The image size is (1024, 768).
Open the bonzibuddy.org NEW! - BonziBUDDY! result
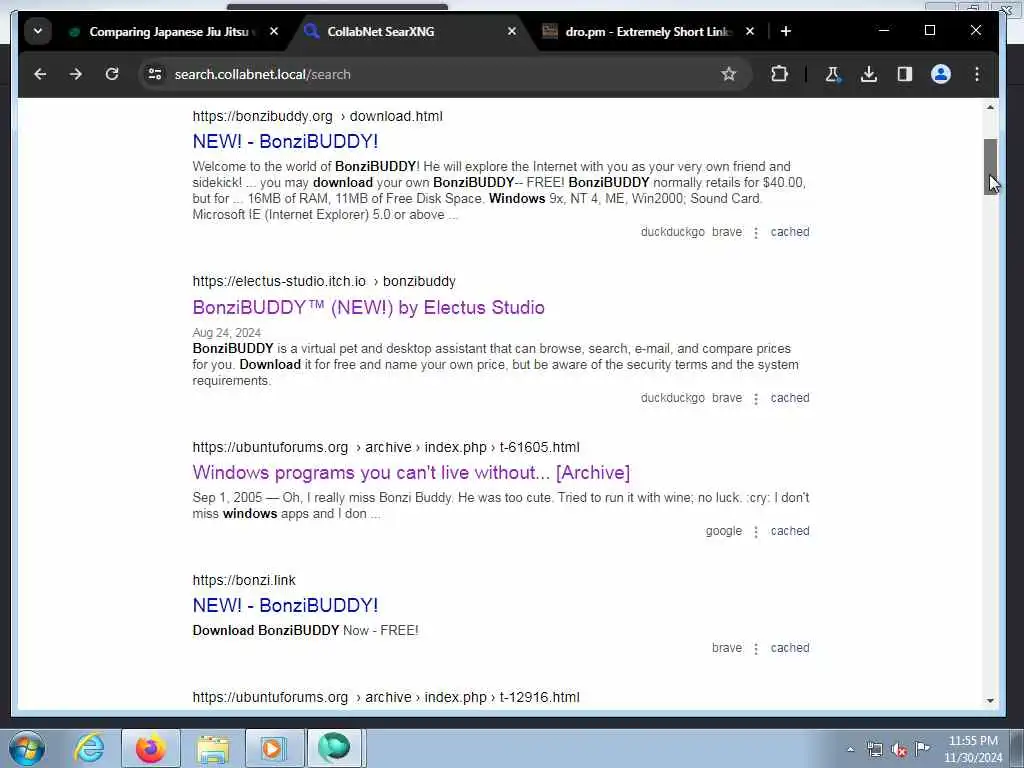click(x=285, y=142)
